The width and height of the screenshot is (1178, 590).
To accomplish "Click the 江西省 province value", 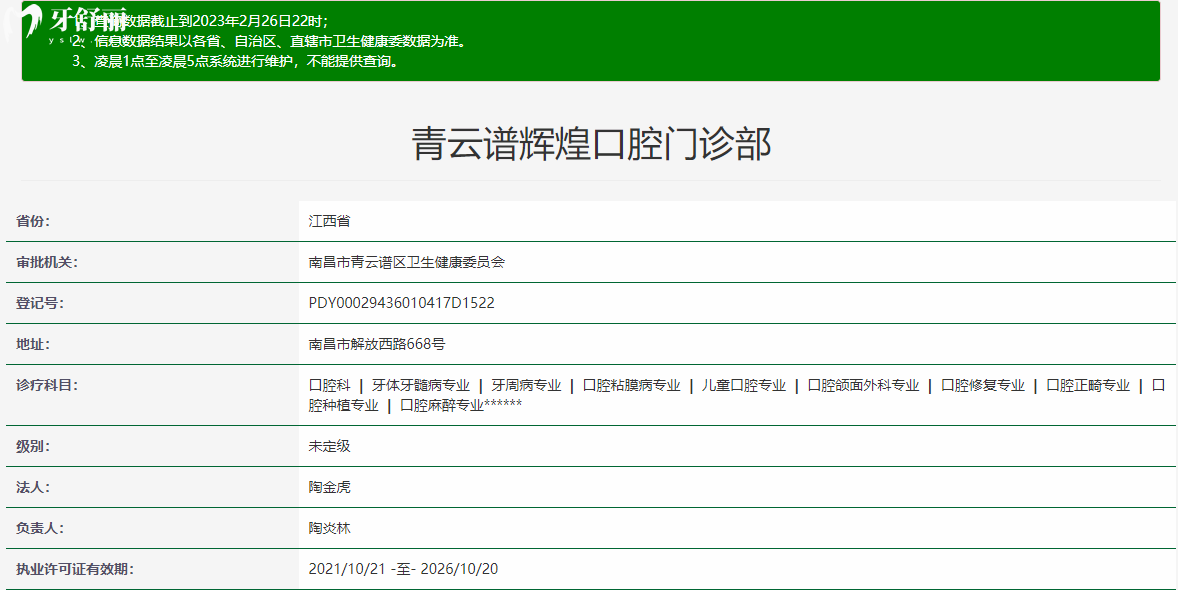I will [x=329, y=221].
